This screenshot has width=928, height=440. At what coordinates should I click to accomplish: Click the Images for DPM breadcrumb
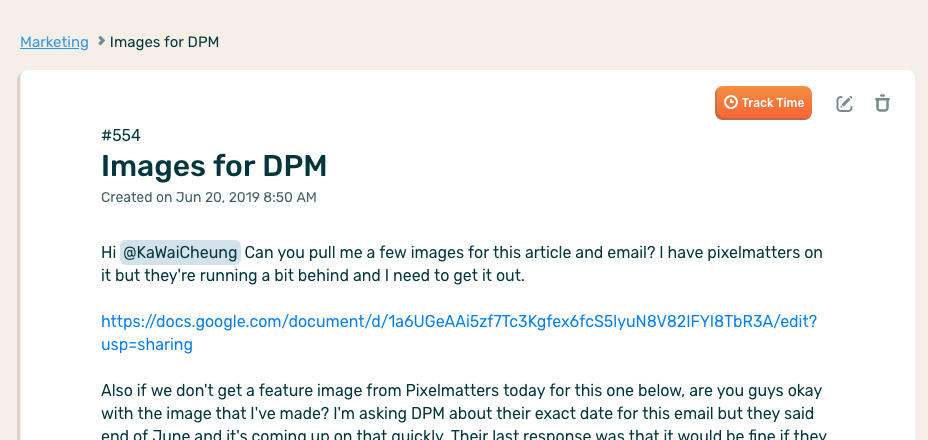click(164, 42)
